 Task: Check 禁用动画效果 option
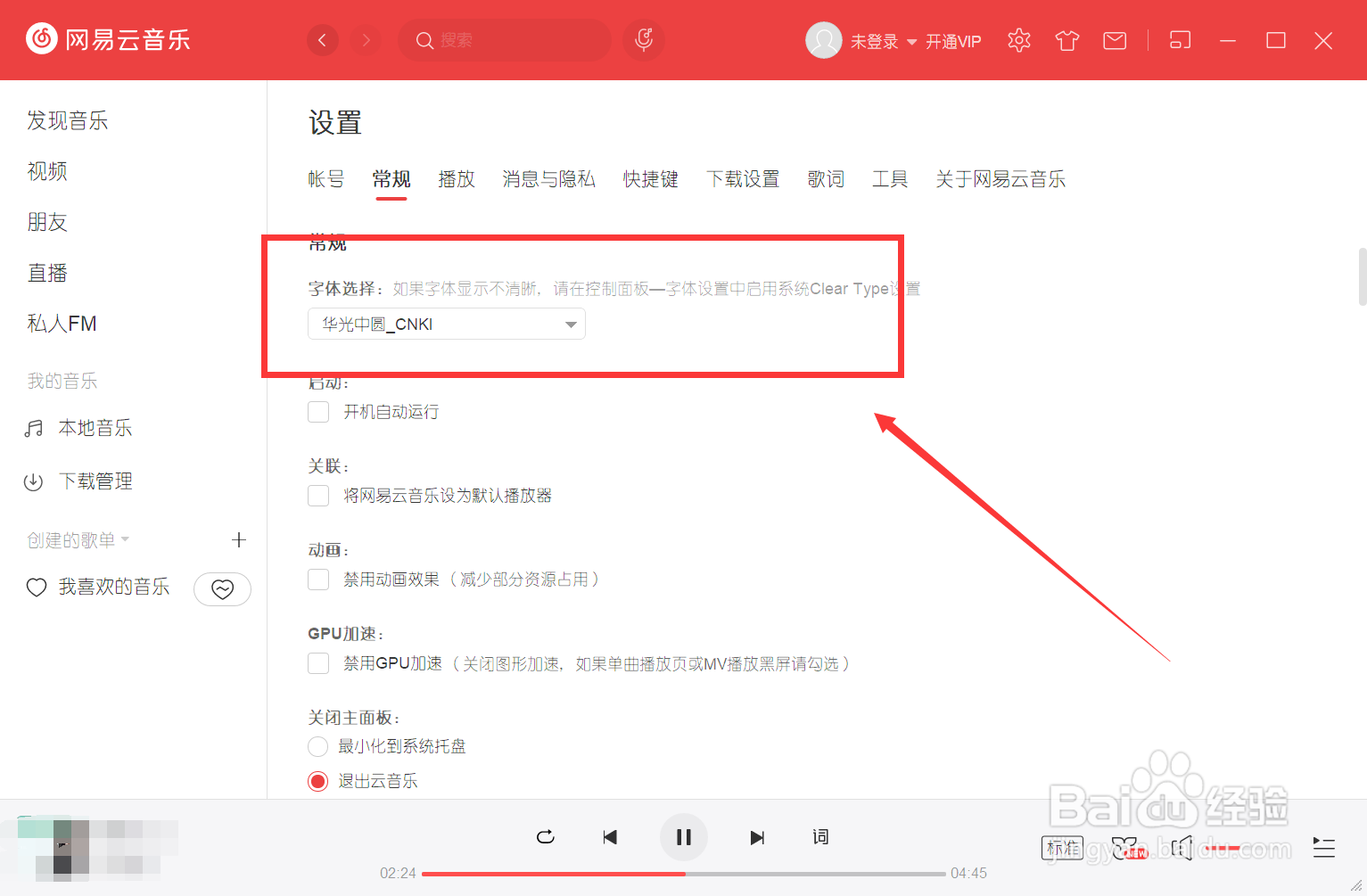point(318,580)
